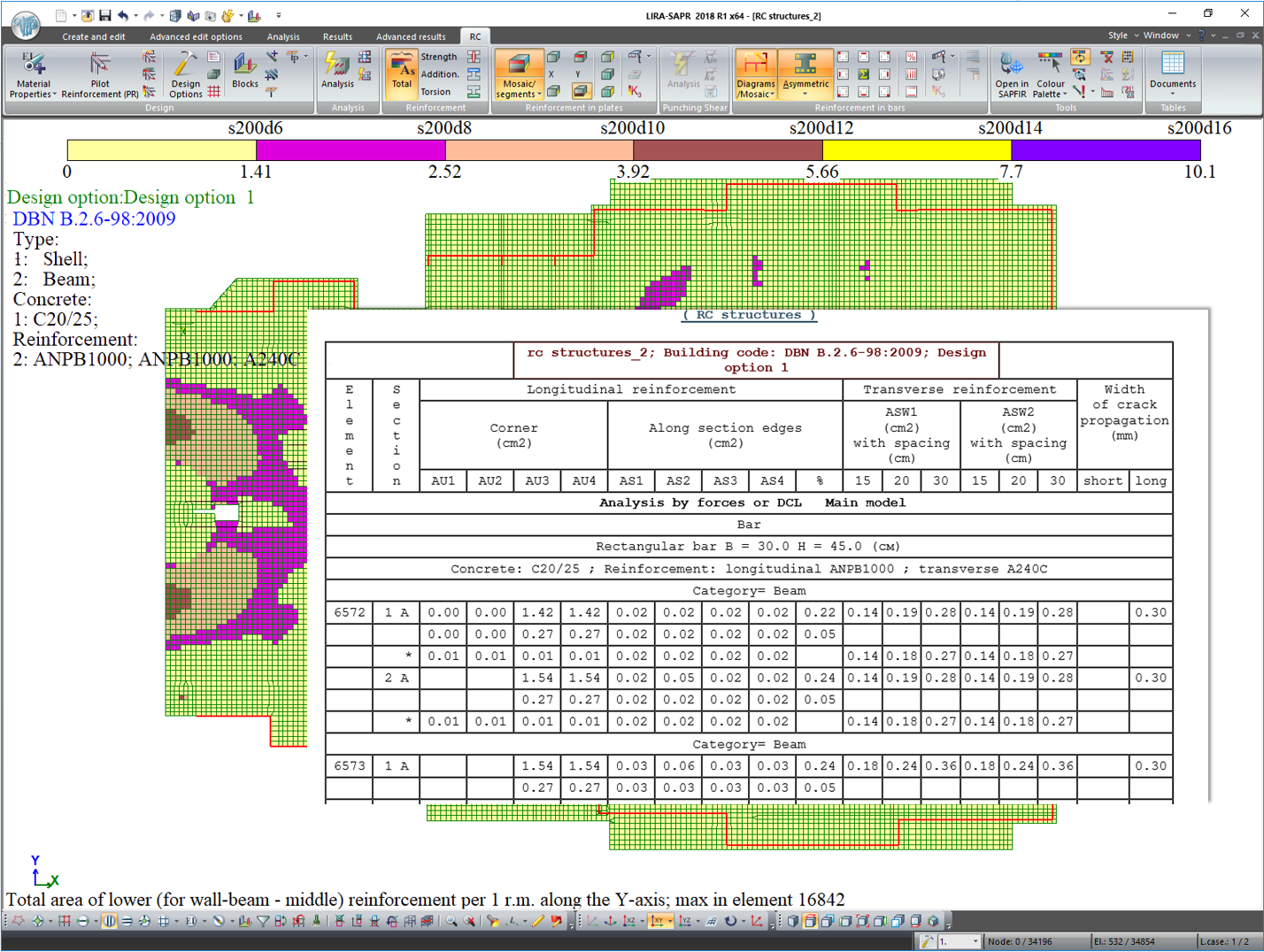This screenshot has height=952, width=1264.
Task: Click the percentage reinforcement icon
Action: click(911, 58)
